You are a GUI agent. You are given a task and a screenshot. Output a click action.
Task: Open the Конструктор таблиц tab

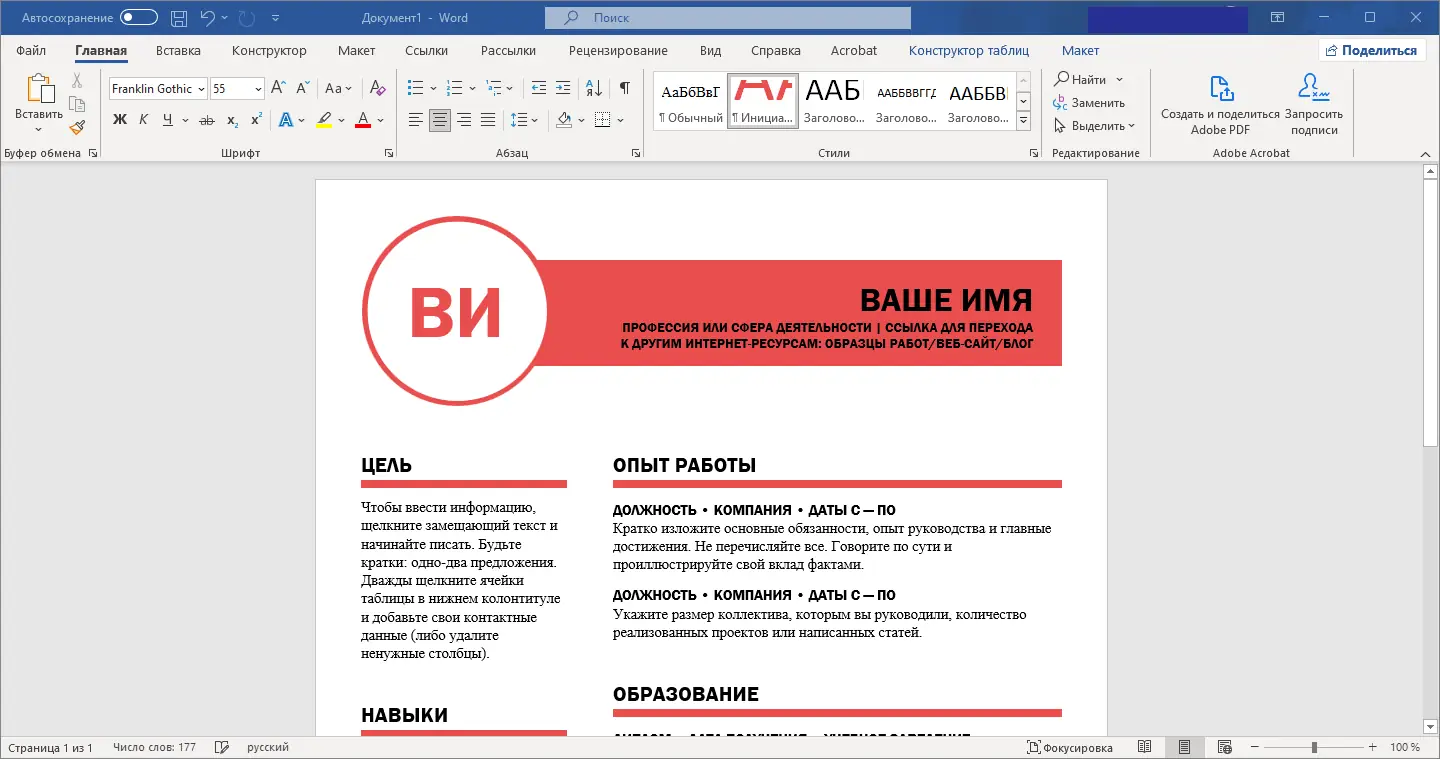coord(969,50)
